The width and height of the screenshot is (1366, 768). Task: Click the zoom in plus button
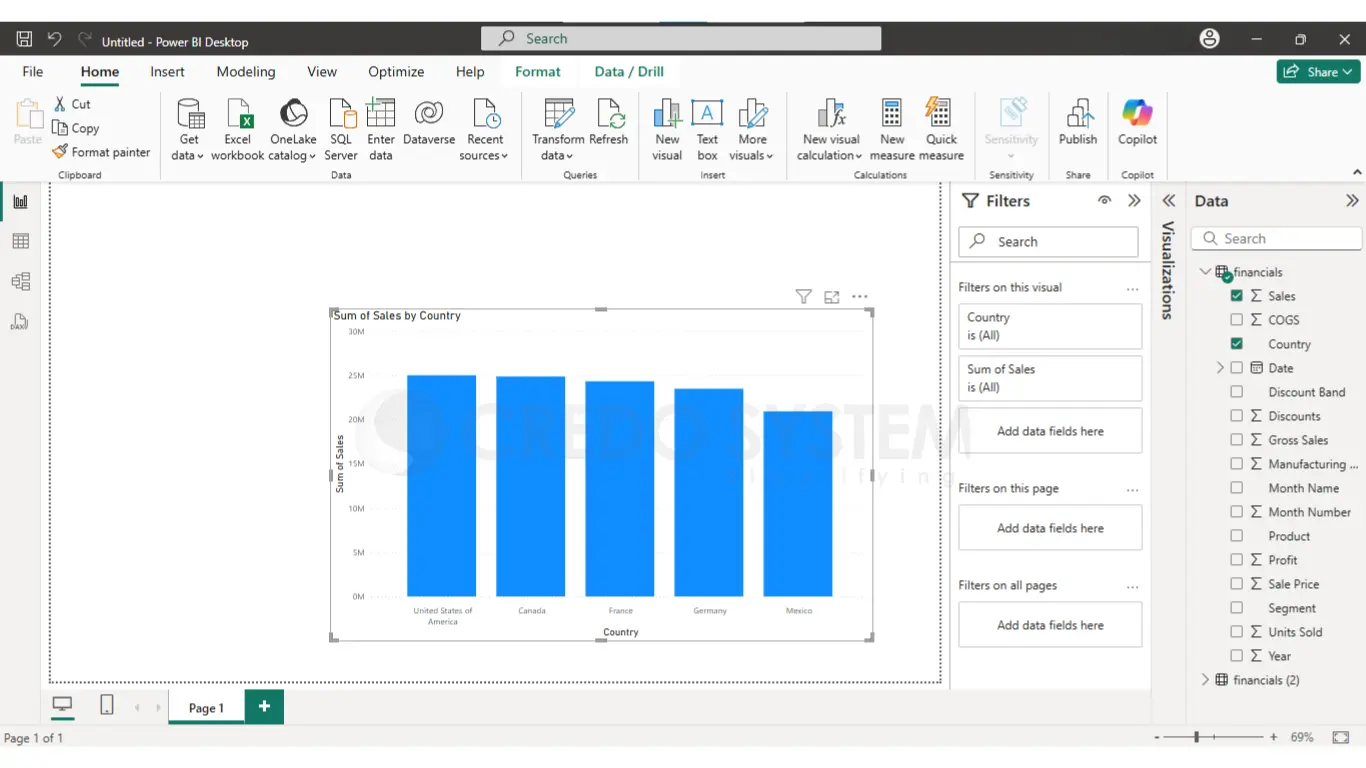tap(1273, 737)
